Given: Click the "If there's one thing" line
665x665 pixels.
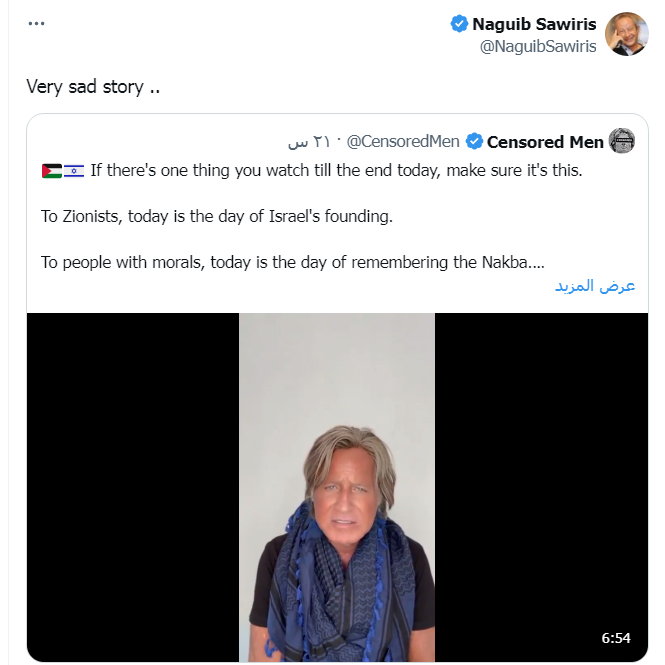Looking at the screenshot, I should [x=336, y=171].
